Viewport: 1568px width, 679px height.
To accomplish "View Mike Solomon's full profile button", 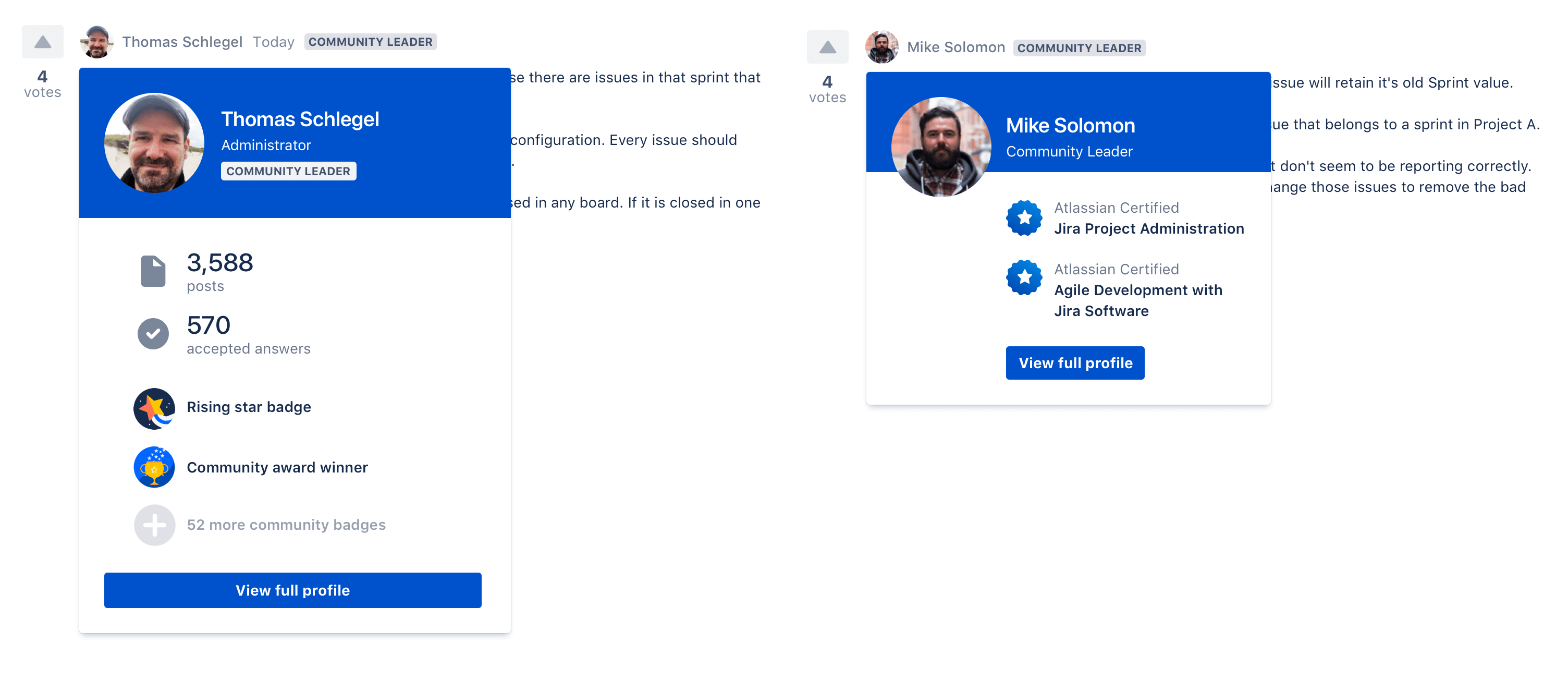I will [1075, 363].
